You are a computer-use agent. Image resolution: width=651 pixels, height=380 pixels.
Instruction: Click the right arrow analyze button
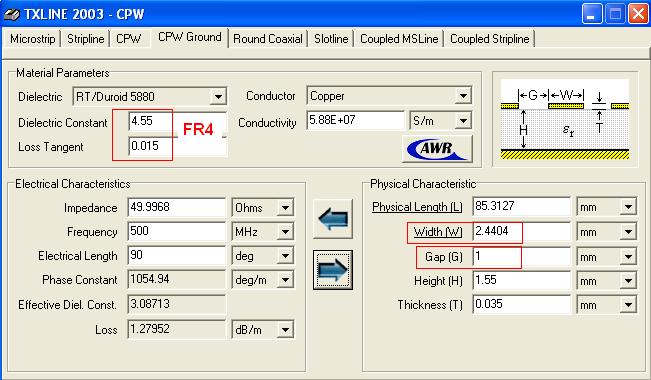pyautogui.click(x=333, y=270)
